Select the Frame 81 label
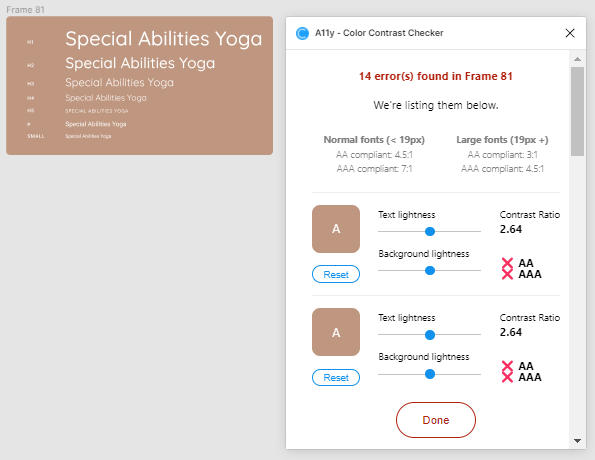 [25, 9]
